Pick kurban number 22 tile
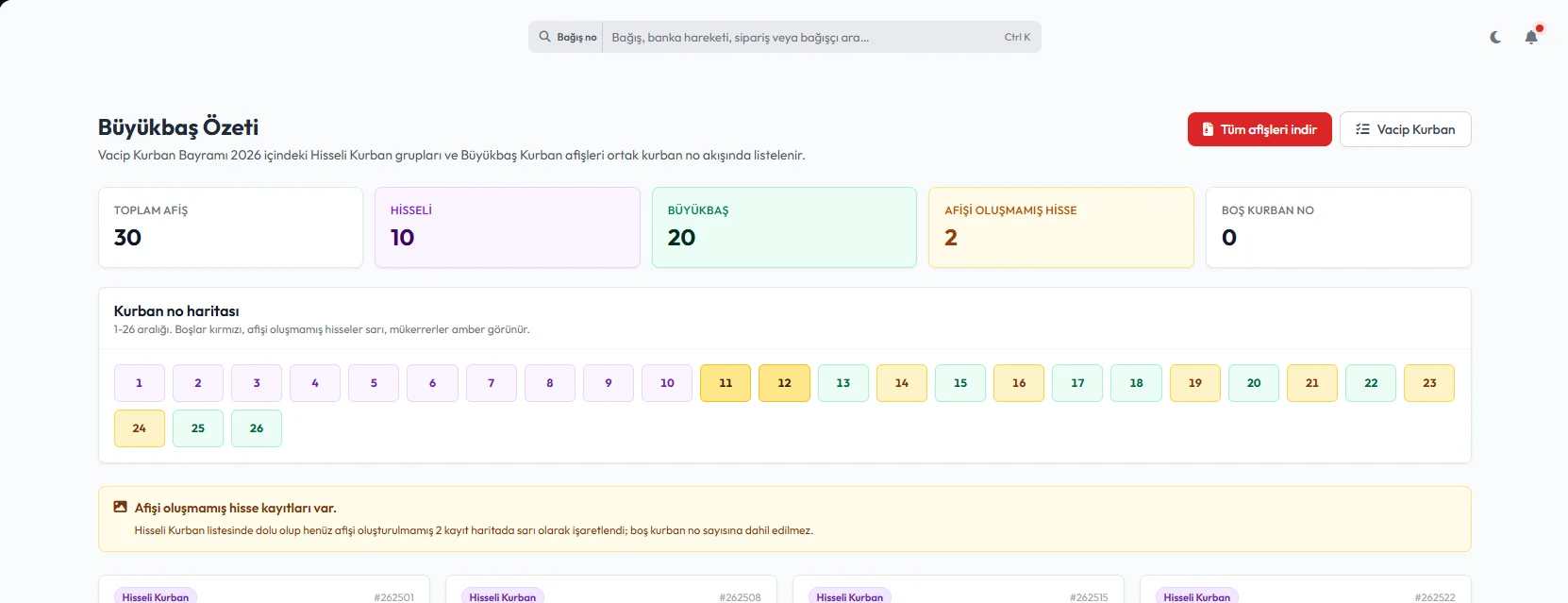 1371,383
